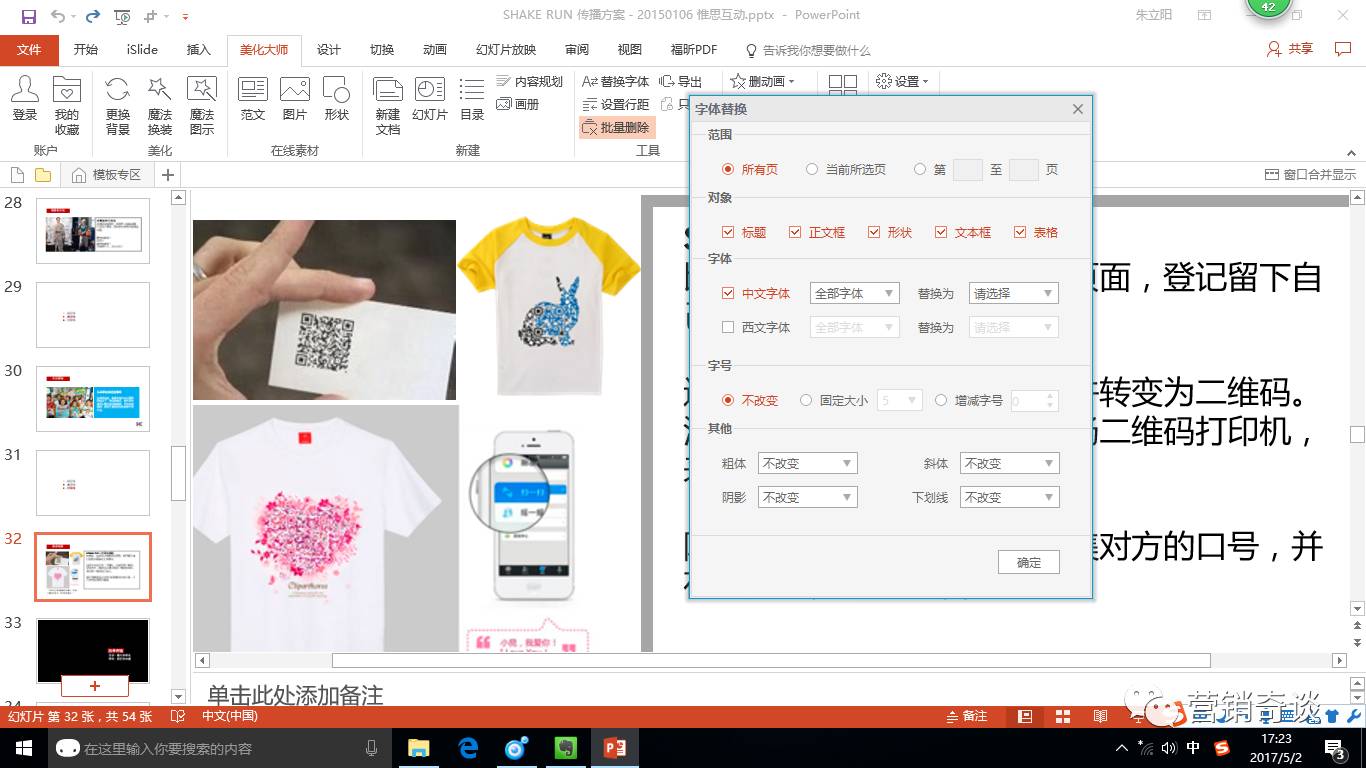
Task: Confirm with the 确定 button
Action: (1029, 563)
